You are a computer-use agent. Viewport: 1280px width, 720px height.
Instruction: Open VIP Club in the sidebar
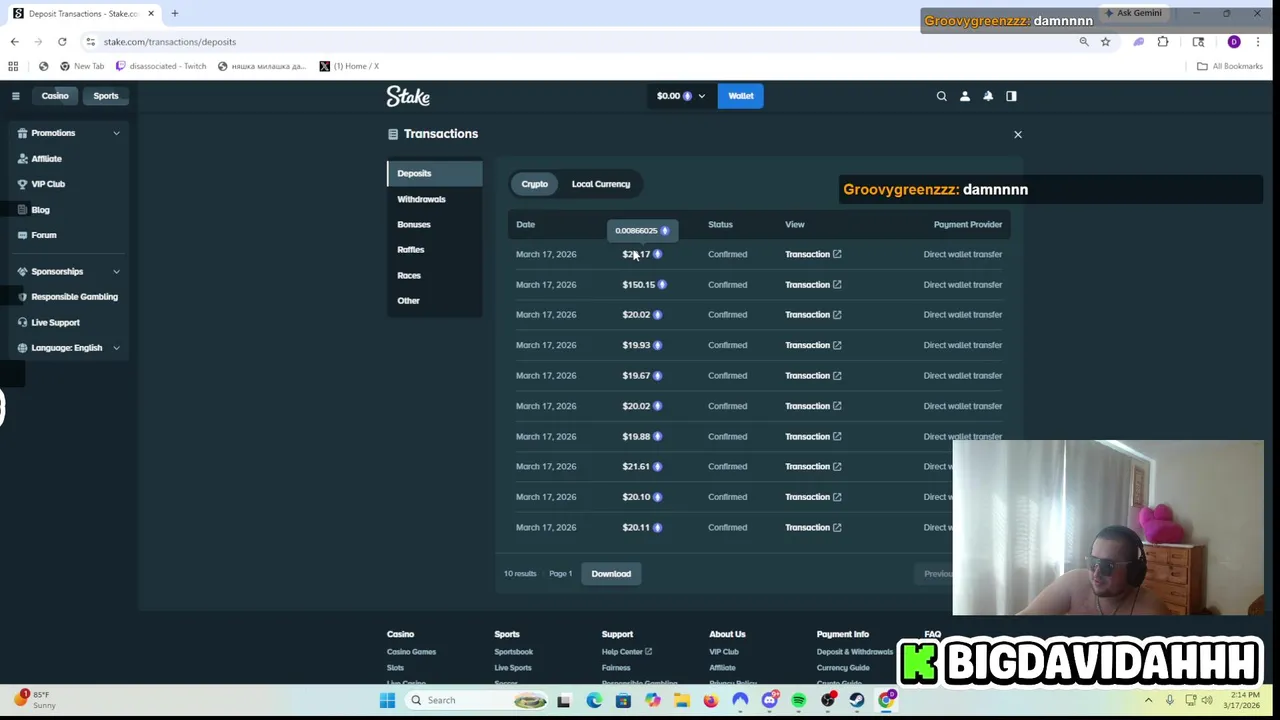click(x=47, y=184)
